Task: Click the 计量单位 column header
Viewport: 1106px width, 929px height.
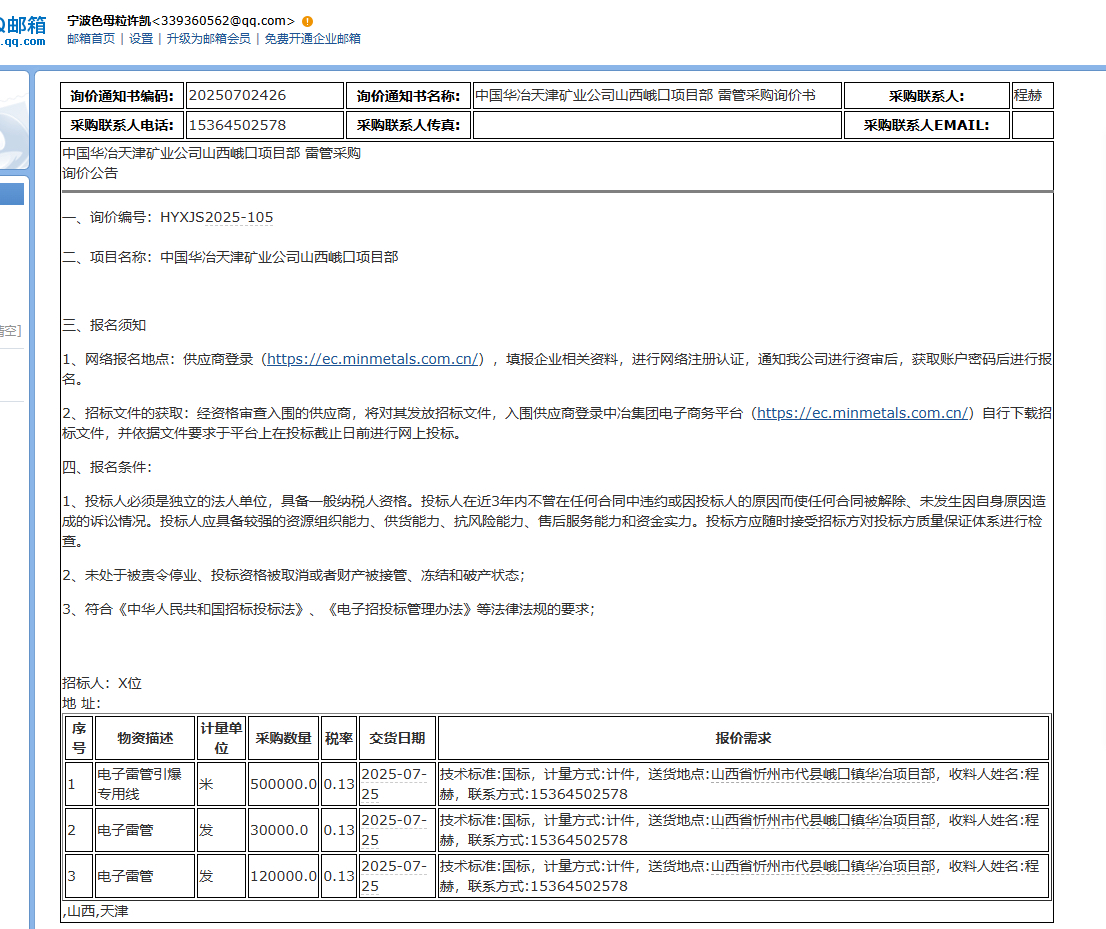Action: coord(221,738)
